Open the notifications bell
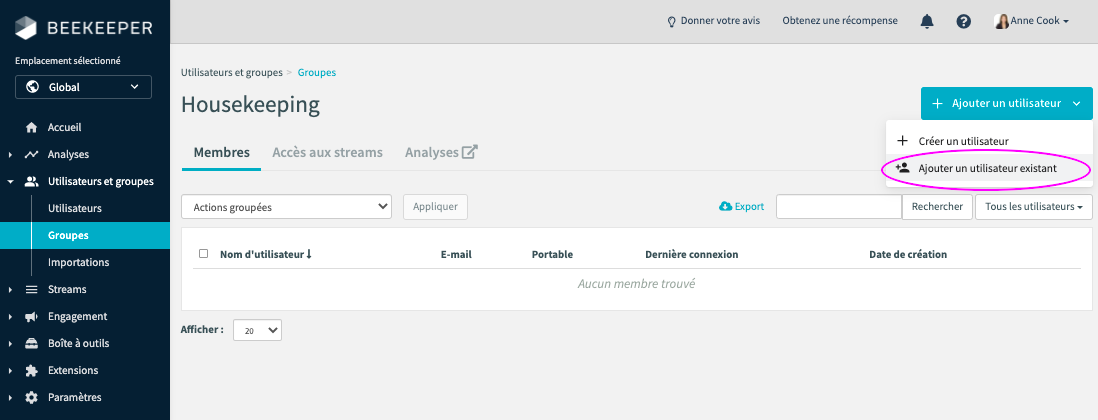This screenshot has width=1098, height=420. (927, 22)
